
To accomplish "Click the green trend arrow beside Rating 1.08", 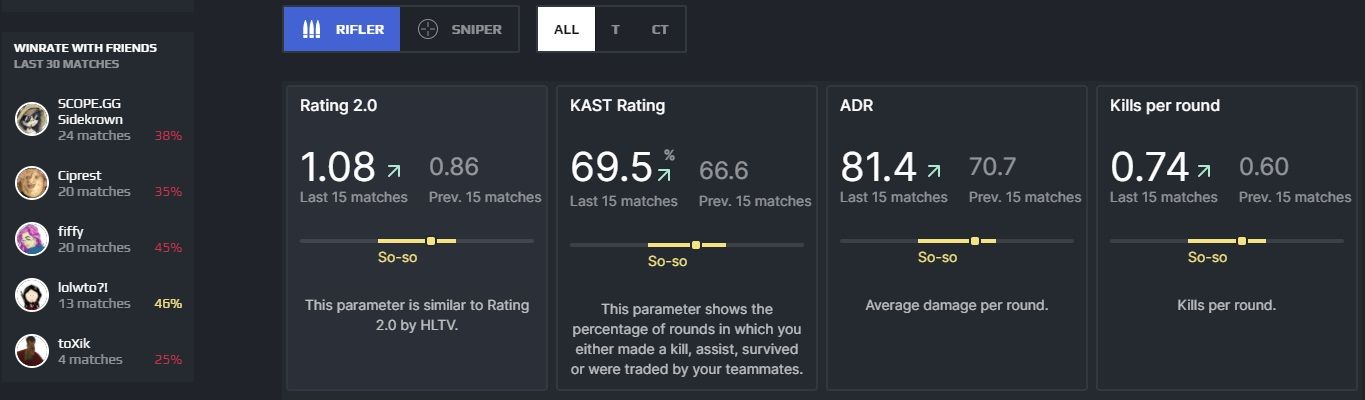I will pyautogui.click(x=394, y=170).
